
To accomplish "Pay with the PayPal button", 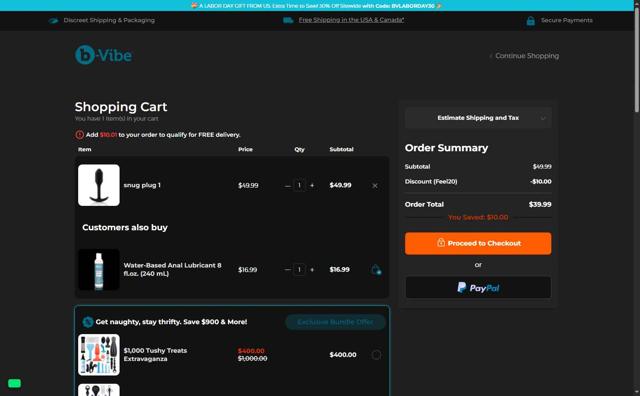I will point(478,288).
